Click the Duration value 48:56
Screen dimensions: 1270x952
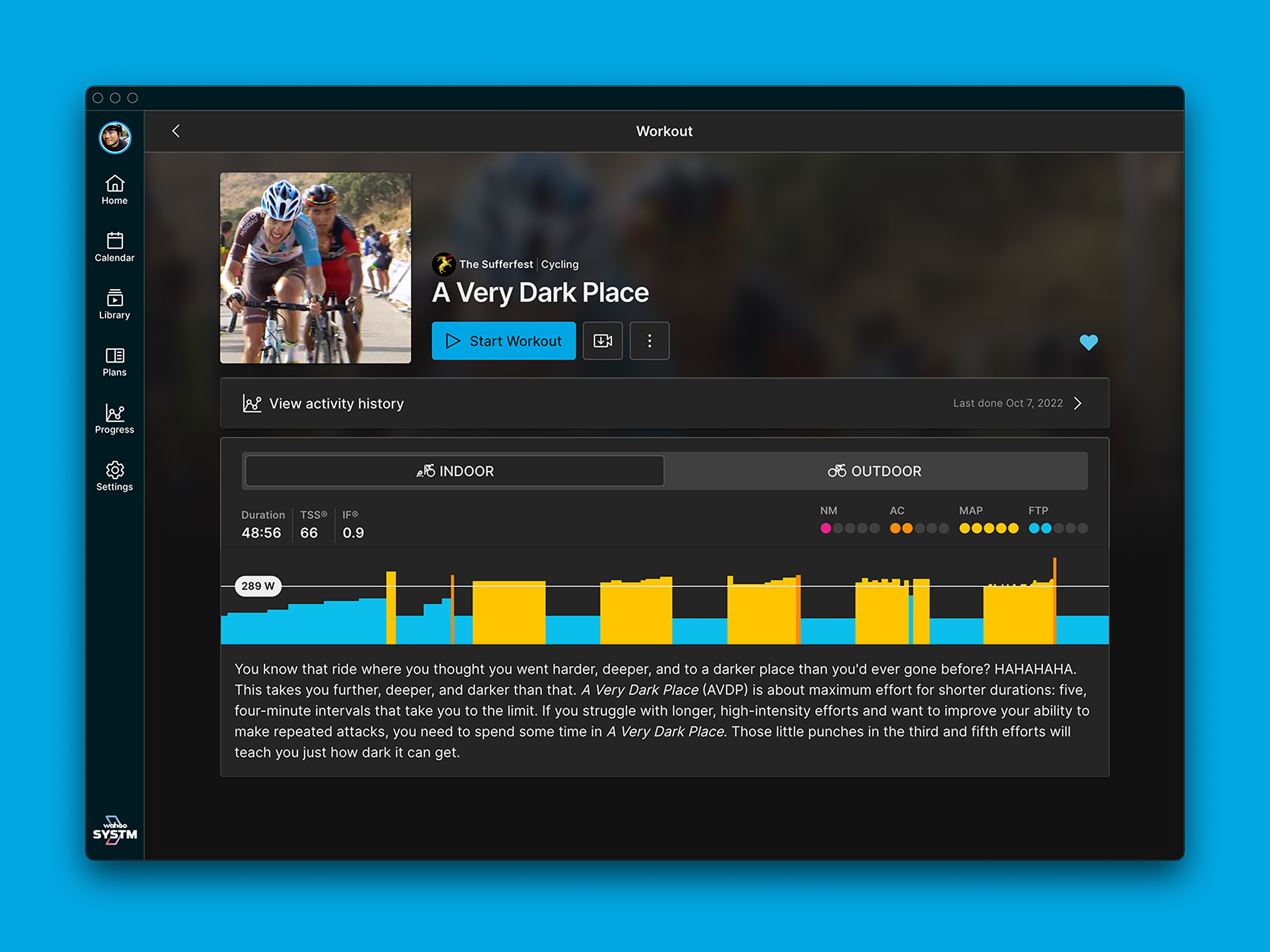tap(261, 533)
